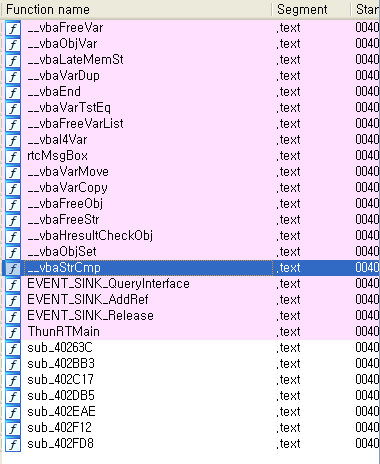380x464 pixels.
Task: Click the function icon beside sub_402FD8
Action: click(x=13, y=444)
